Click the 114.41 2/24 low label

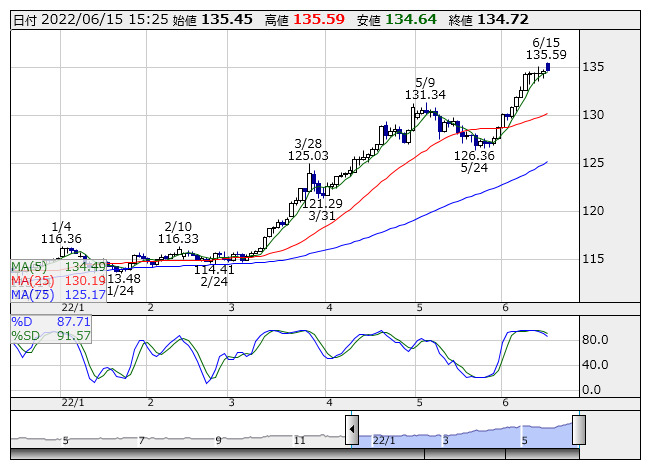pos(214,276)
